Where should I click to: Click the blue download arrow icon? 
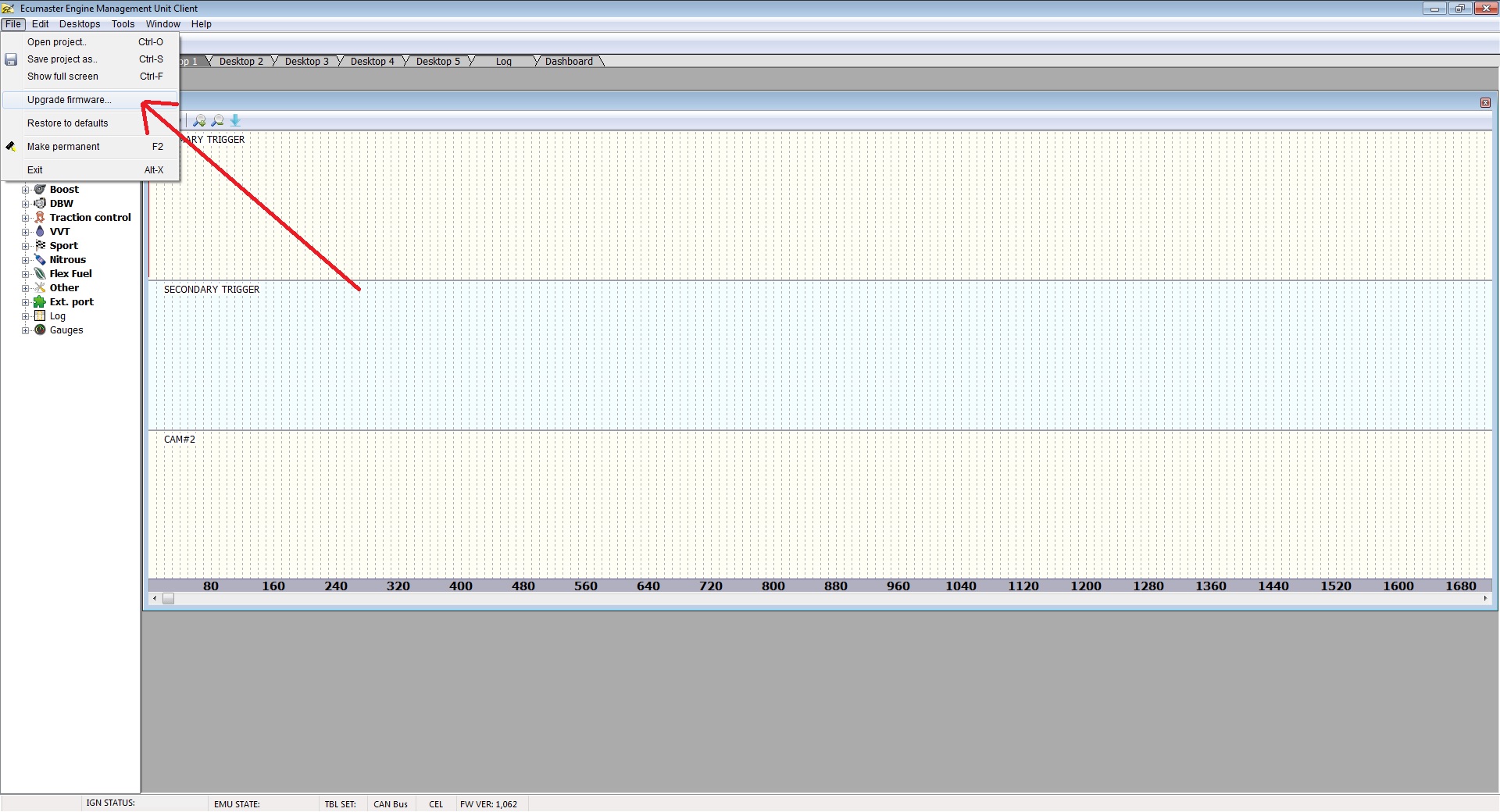[x=235, y=120]
